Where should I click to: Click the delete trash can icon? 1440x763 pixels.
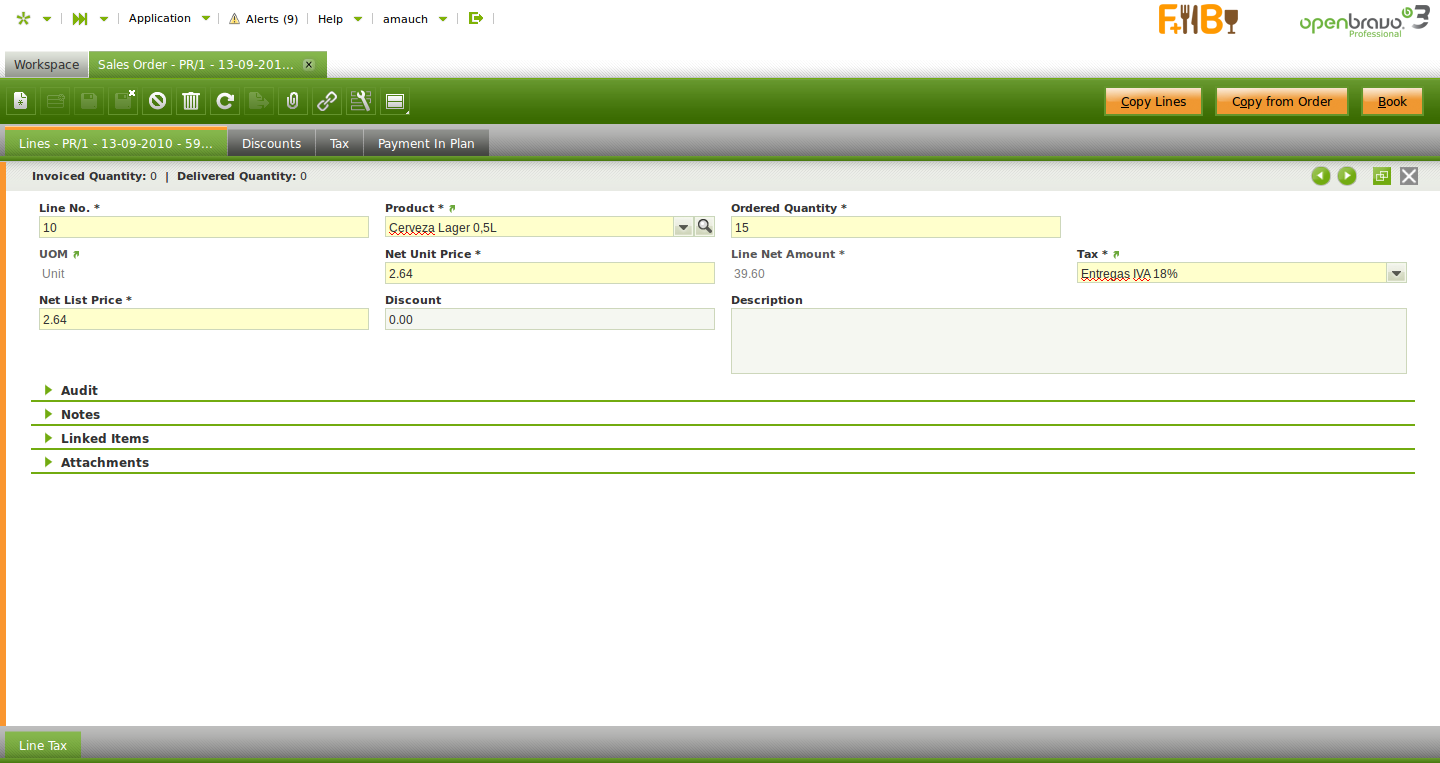(191, 101)
